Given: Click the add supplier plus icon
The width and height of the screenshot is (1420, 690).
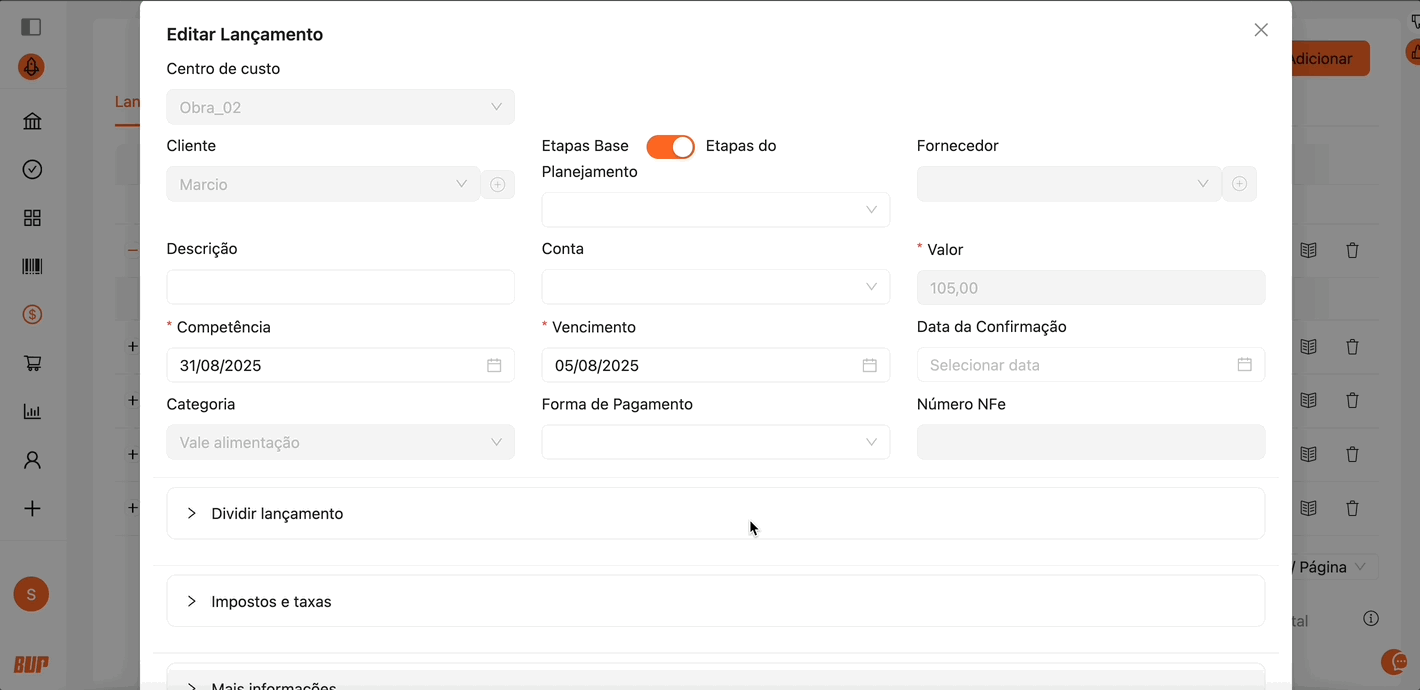Looking at the screenshot, I should 1239,184.
